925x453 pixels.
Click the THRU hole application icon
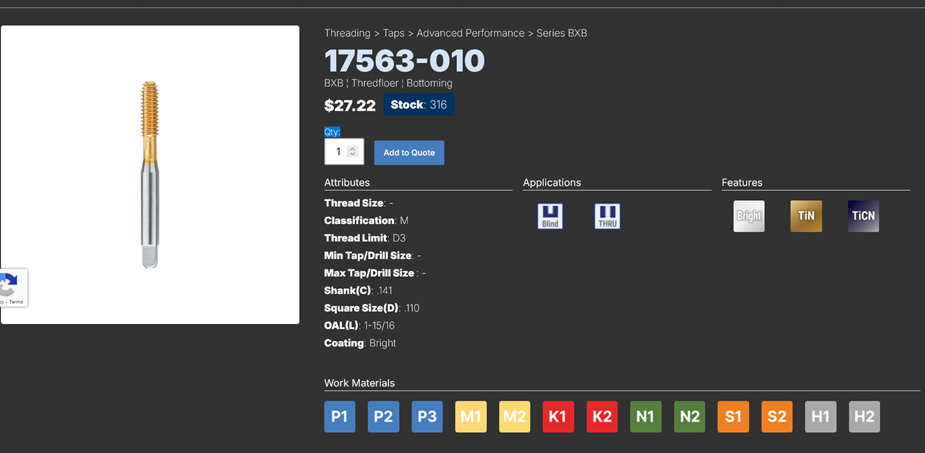[607, 216]
